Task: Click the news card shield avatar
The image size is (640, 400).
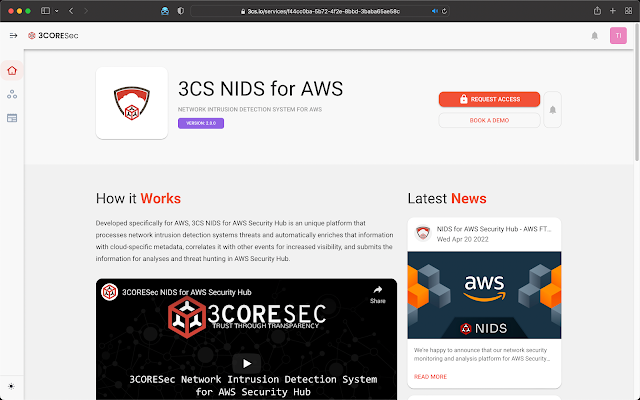Action: pyautogui.click(x=423, y=233)
